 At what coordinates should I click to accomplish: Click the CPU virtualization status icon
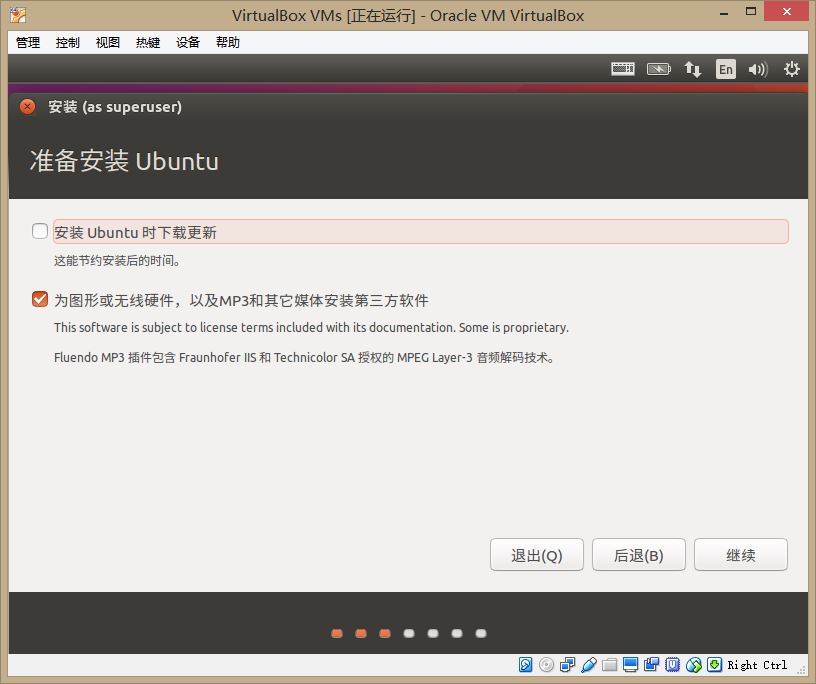[672, 665]
